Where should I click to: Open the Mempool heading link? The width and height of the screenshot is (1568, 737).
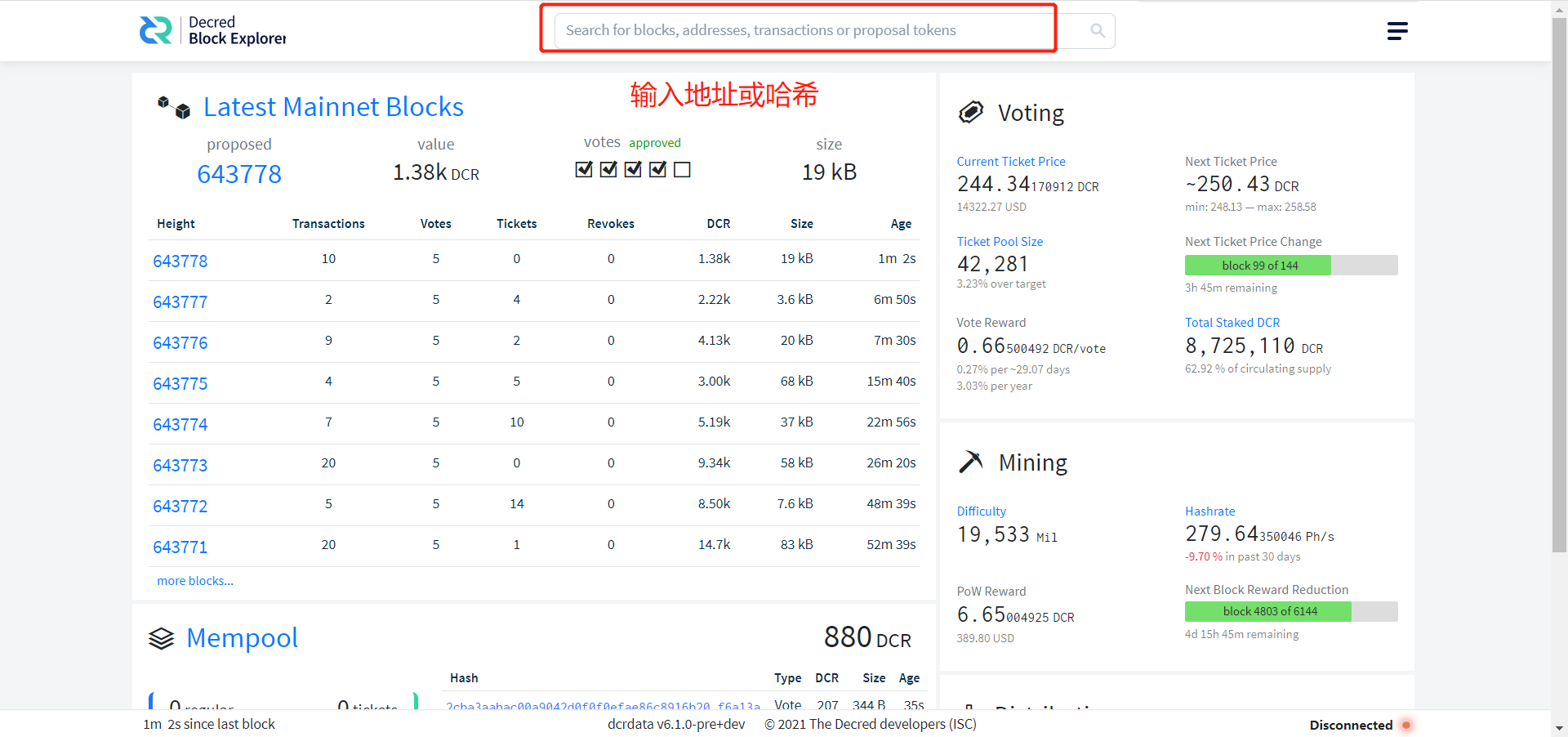click(242, 638)
